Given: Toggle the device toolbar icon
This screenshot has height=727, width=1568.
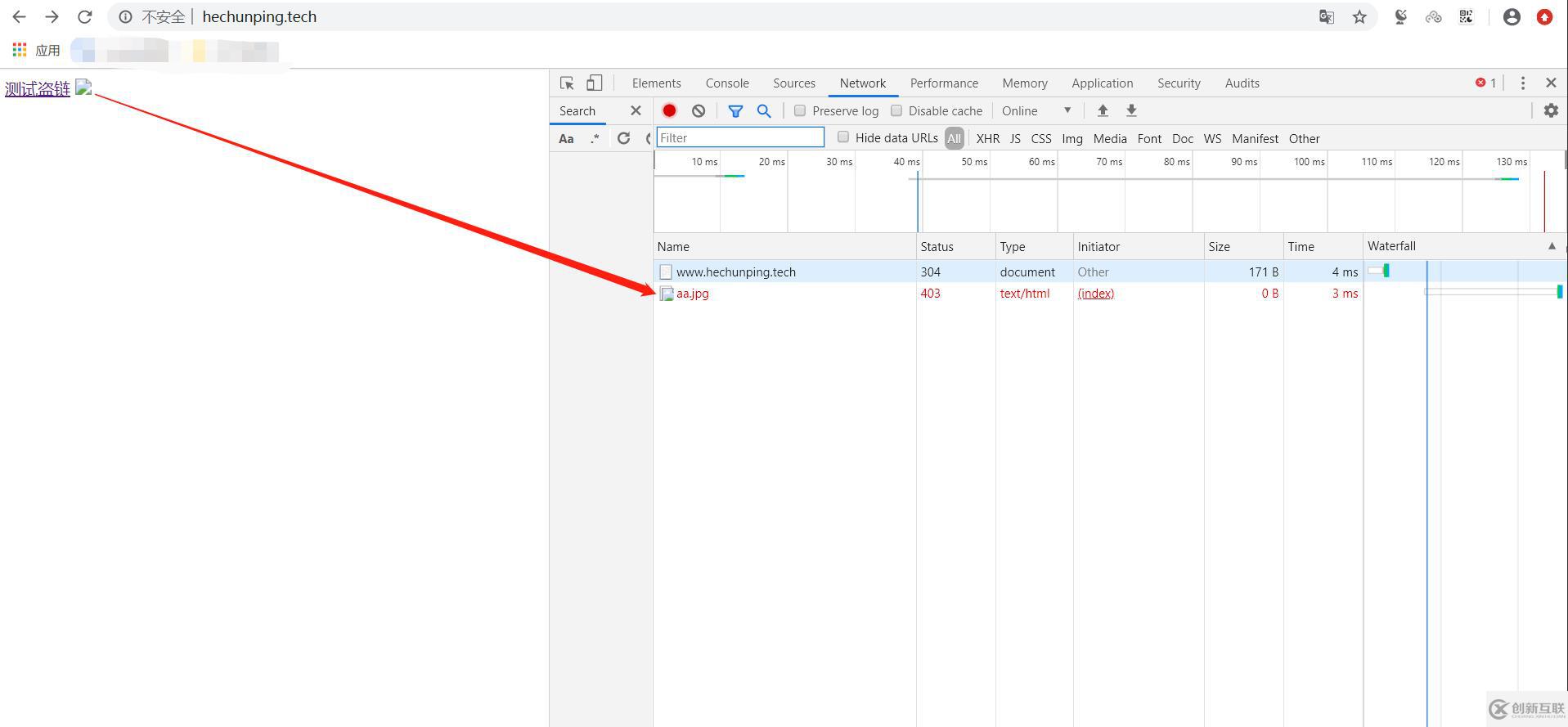Looking at the screenshot, I should pyautogui.click(x=595, y=83).
